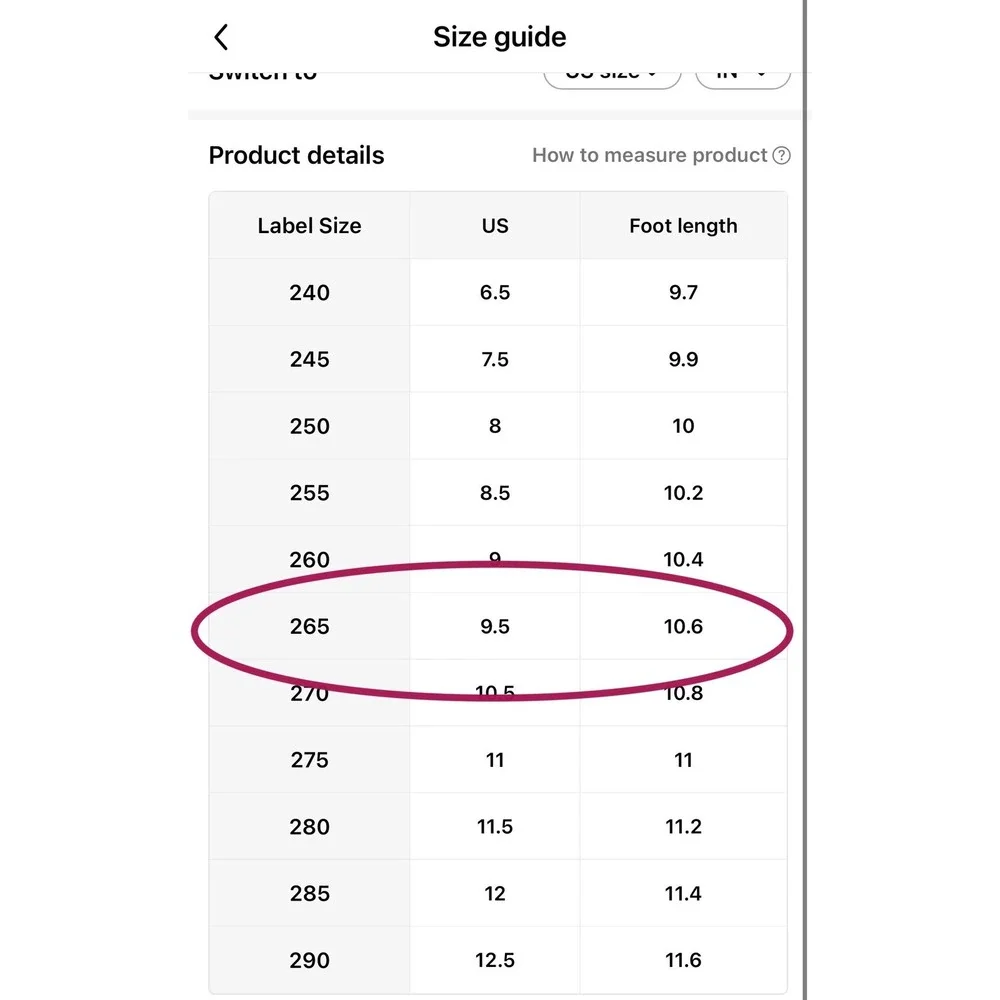The height and width of the screenshot is (1000, 1000).
Task: Choose label size 245 row
Action: 498,359
